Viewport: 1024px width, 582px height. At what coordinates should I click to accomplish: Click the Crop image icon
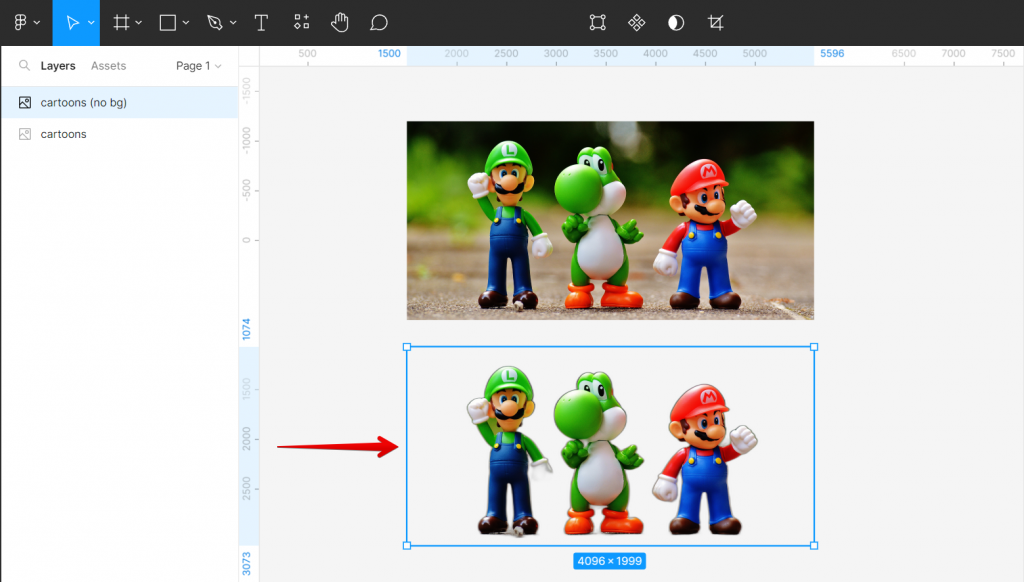[x=715, y=22]
